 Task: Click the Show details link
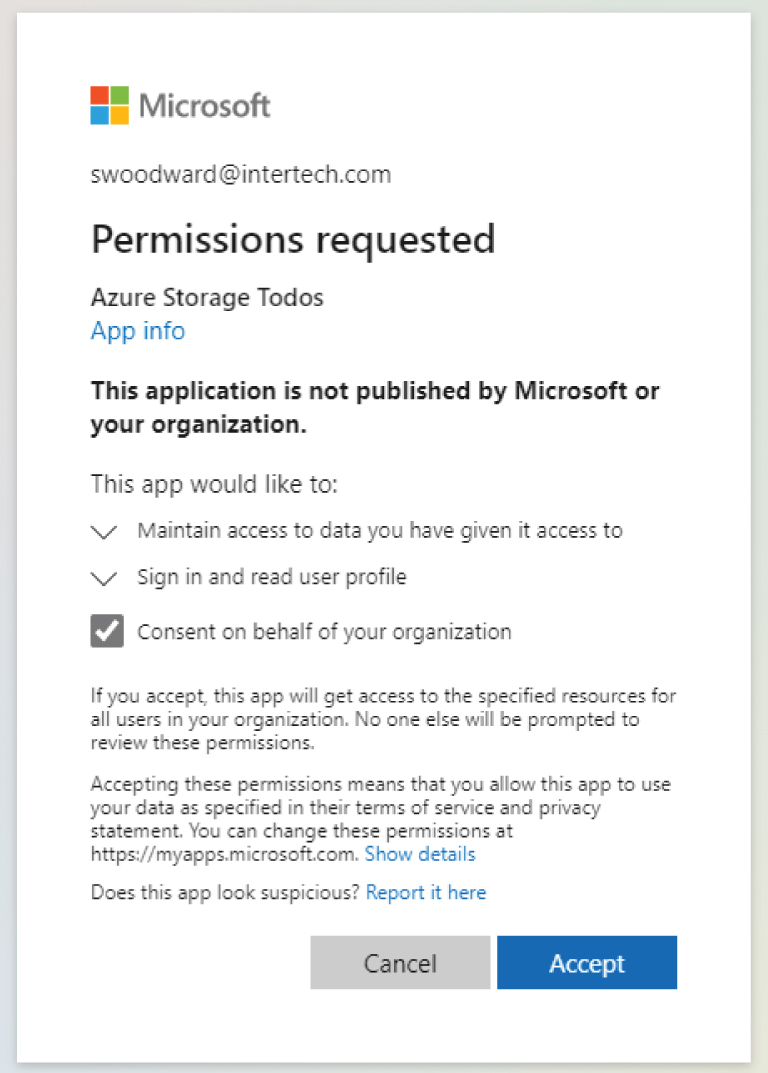coord(420,854)
